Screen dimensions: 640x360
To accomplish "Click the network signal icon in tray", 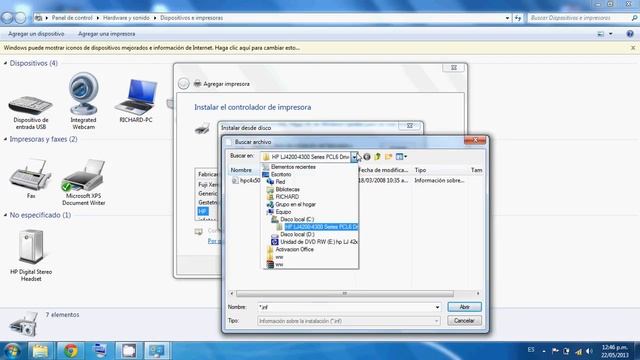I will coord(578,351).
